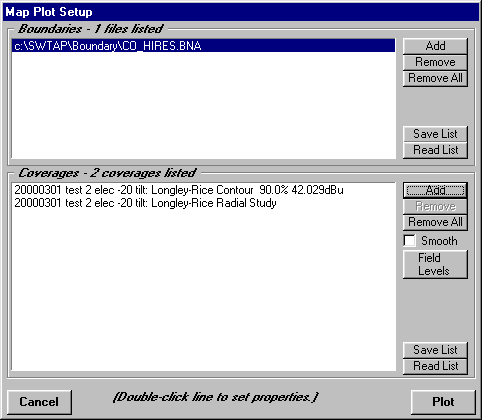482x420 pixels.
Task: Read List in the Coverages section
Action: coord(435,366)
